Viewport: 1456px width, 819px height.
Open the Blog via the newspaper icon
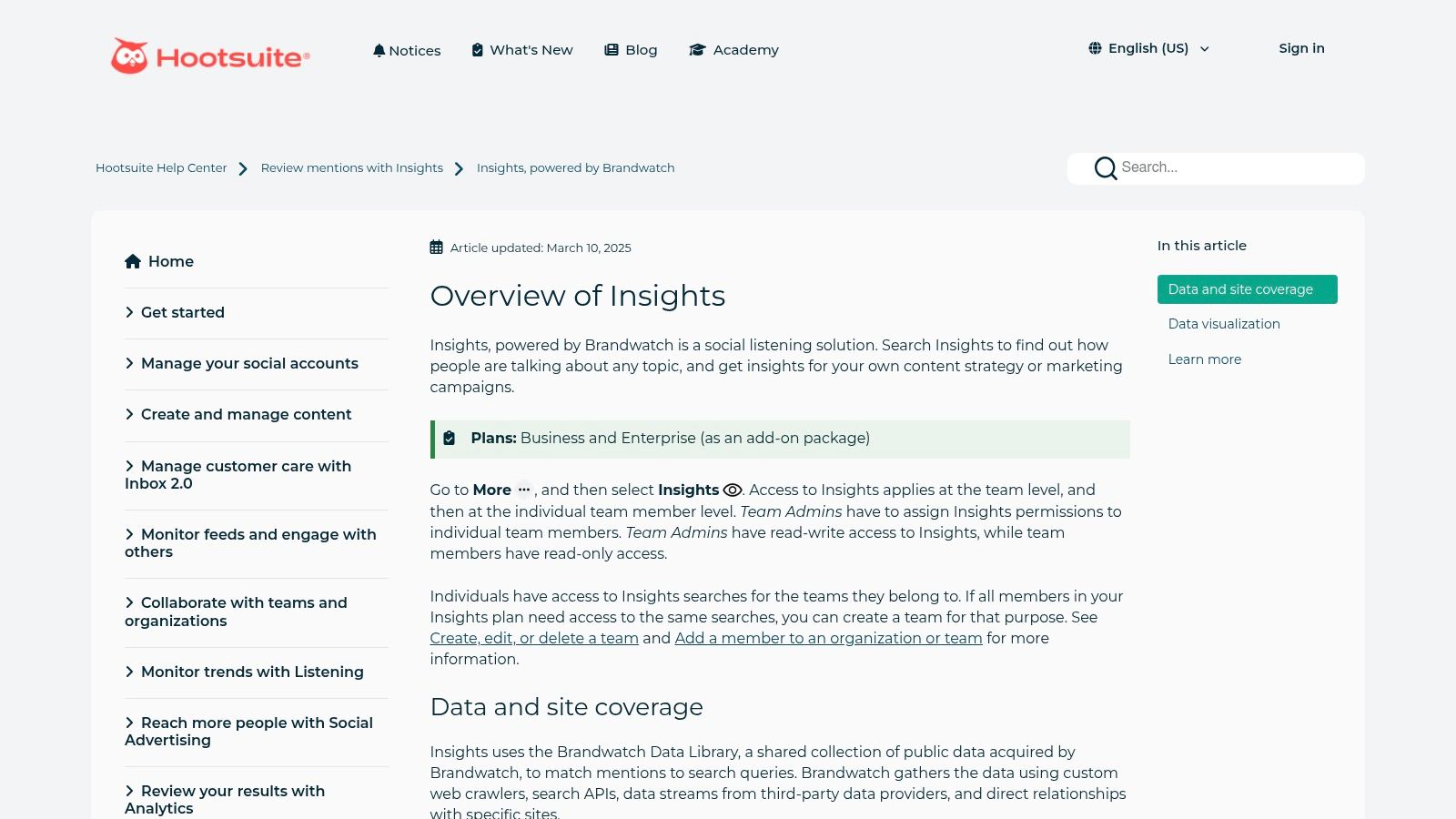612,50
